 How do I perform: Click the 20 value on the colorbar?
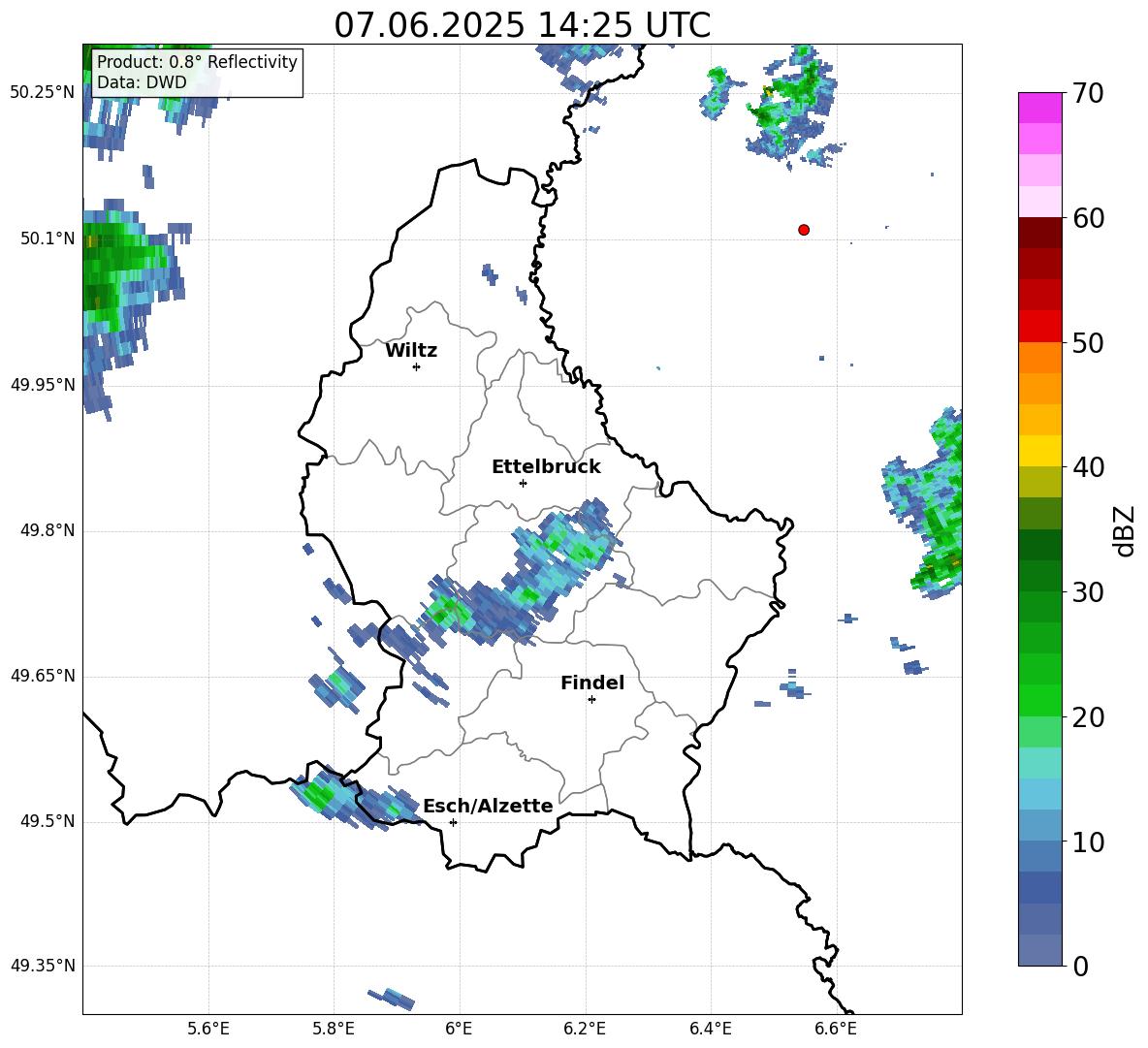[x=1088, y=717]
